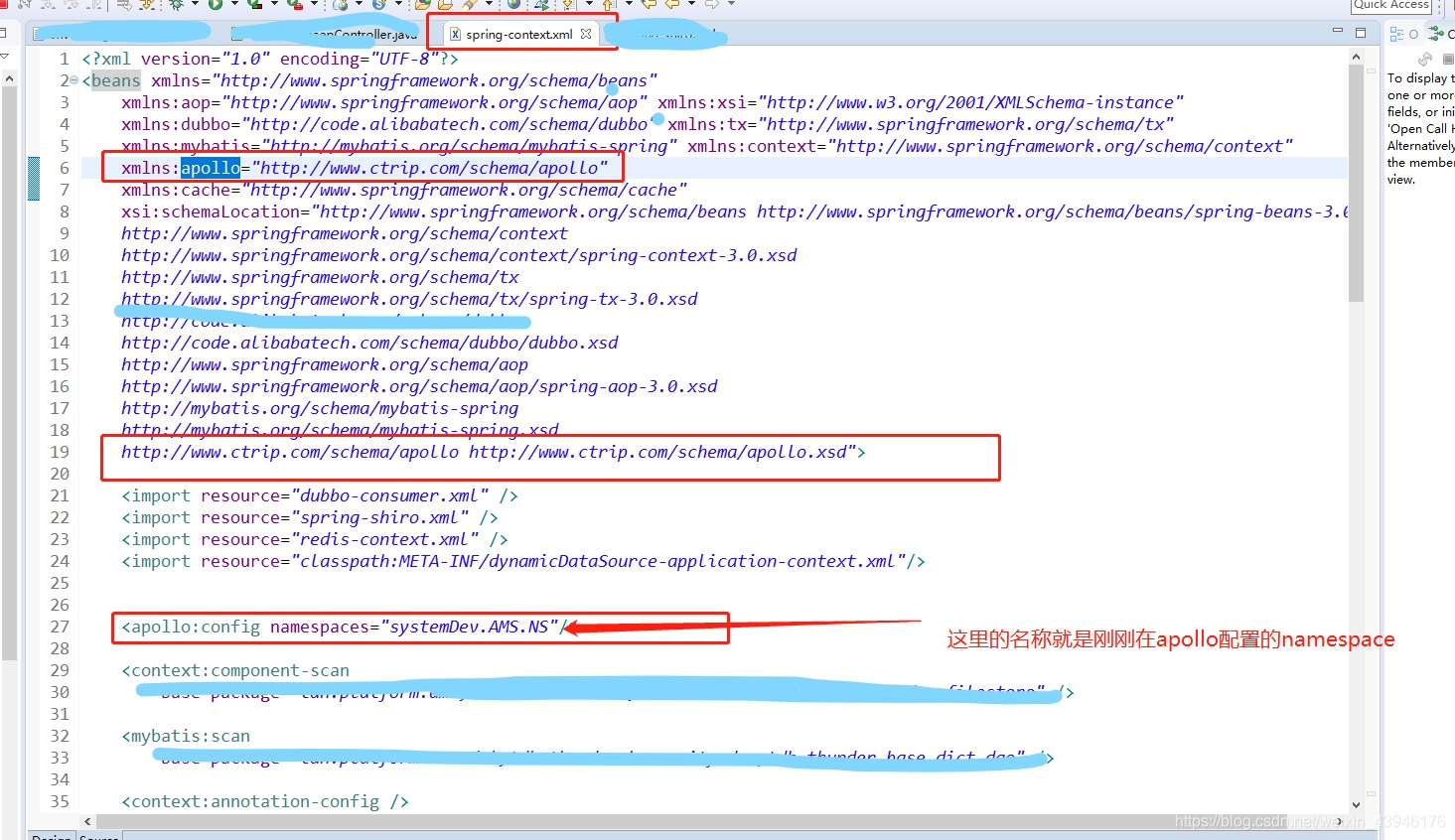Screen dimensions: 1455x840
Task: Switch to the Design tab at bottom
Action: tap(51, 836)
